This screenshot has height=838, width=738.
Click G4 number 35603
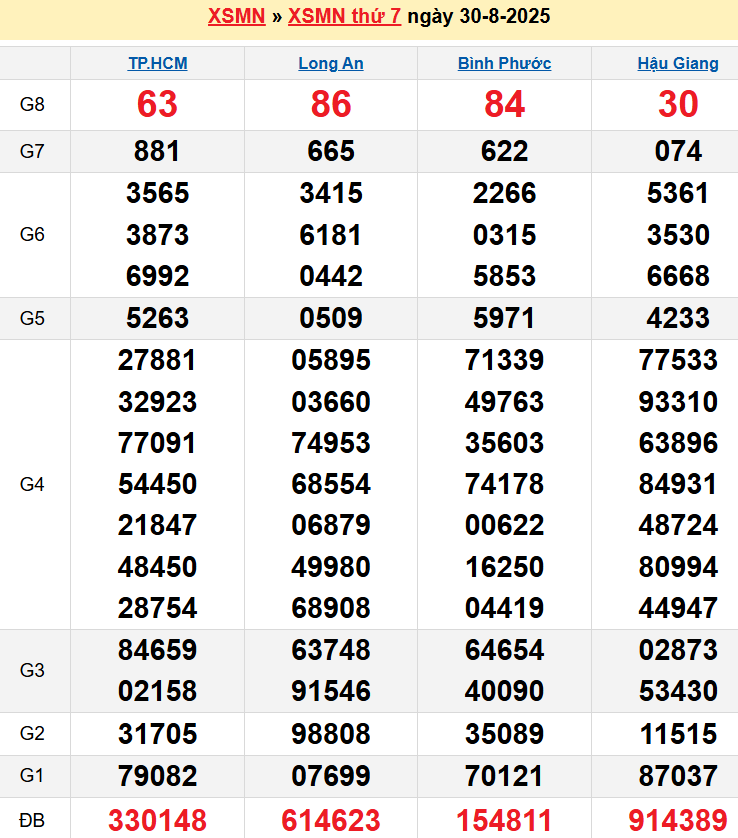(504, 443)
